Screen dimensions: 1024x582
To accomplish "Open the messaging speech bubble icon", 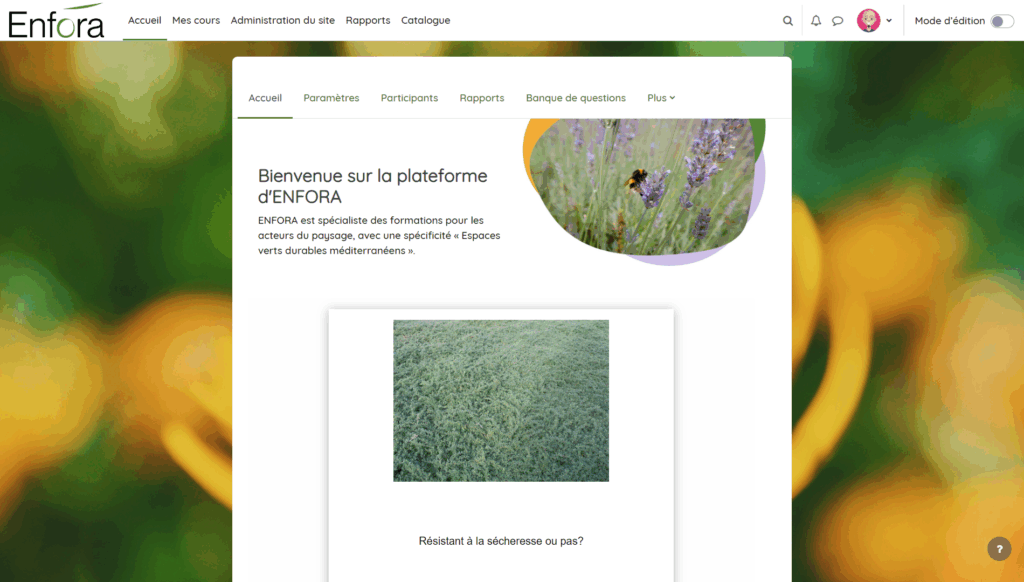I will (x=838, y=21).
